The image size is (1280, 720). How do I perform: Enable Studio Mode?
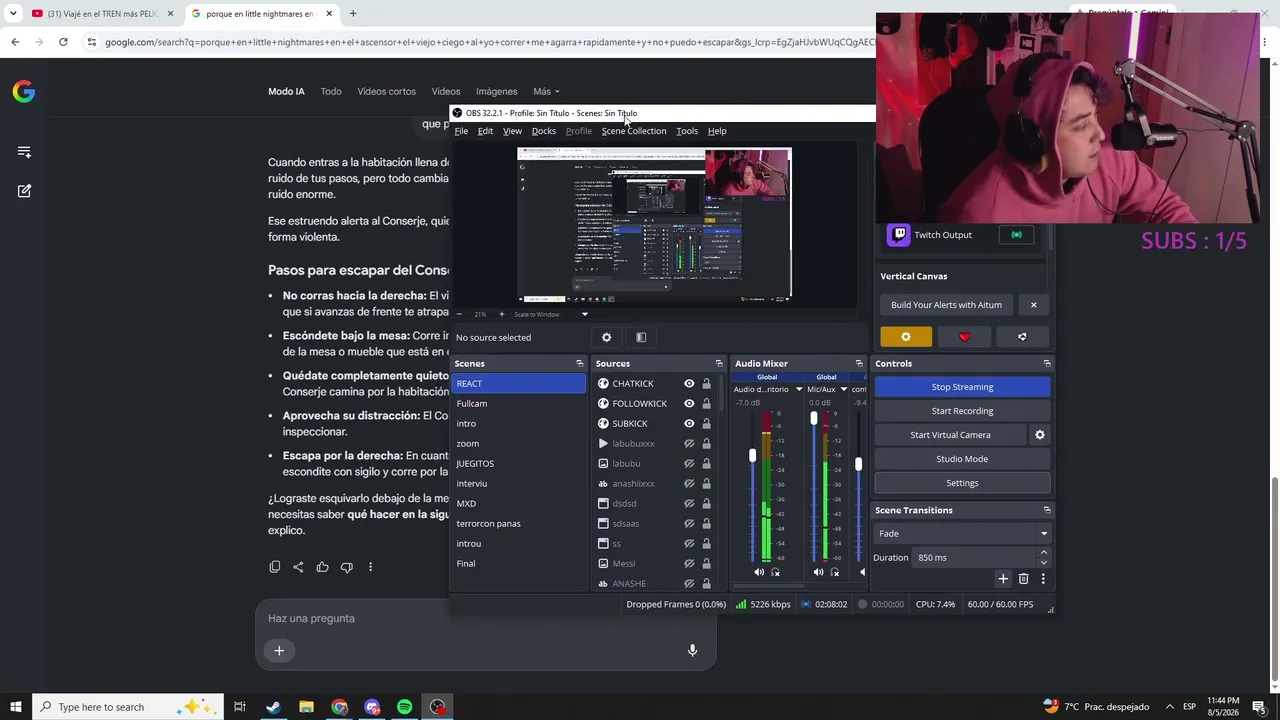(x=962, y=459)
